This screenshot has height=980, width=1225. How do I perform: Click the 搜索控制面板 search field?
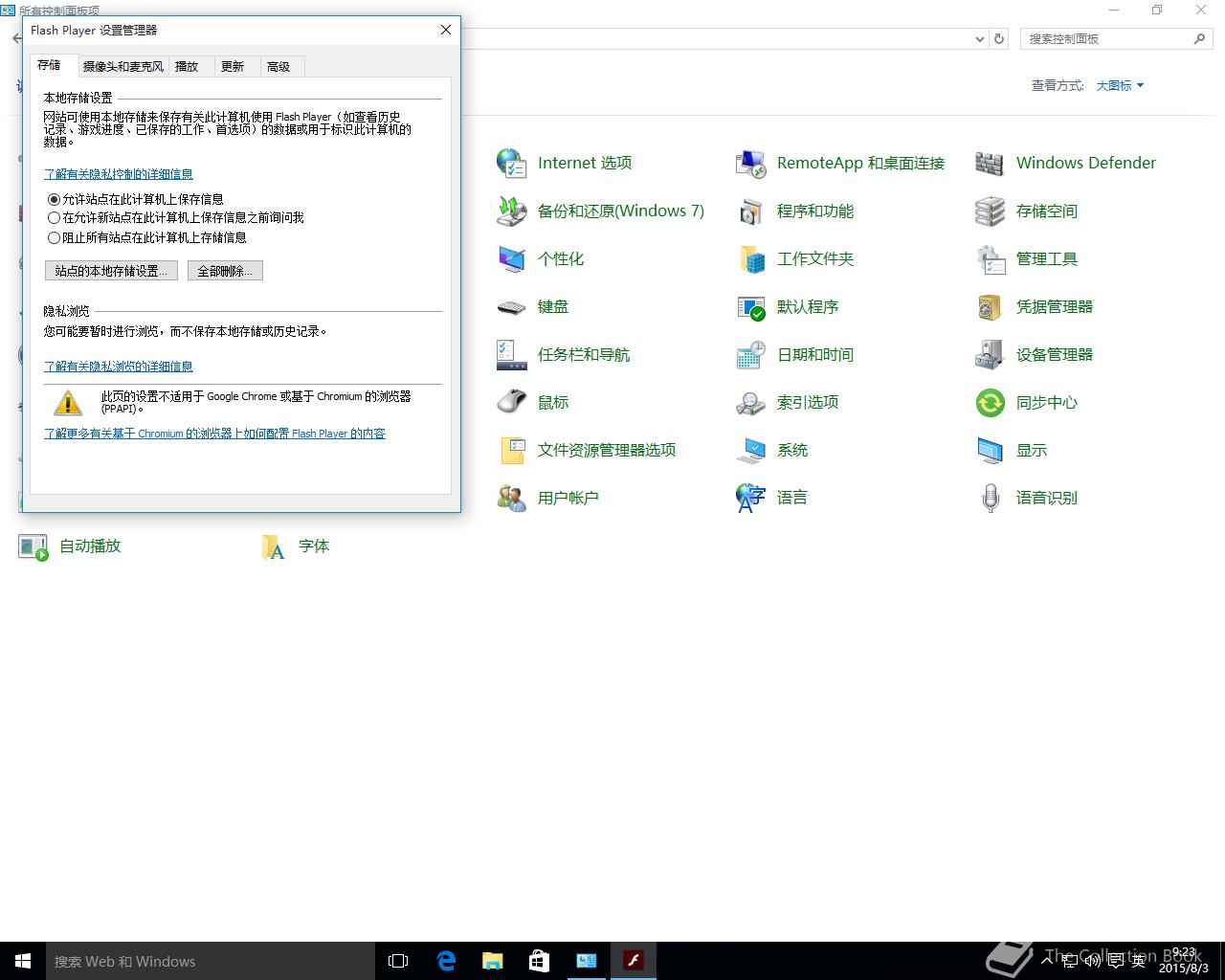1116,39
